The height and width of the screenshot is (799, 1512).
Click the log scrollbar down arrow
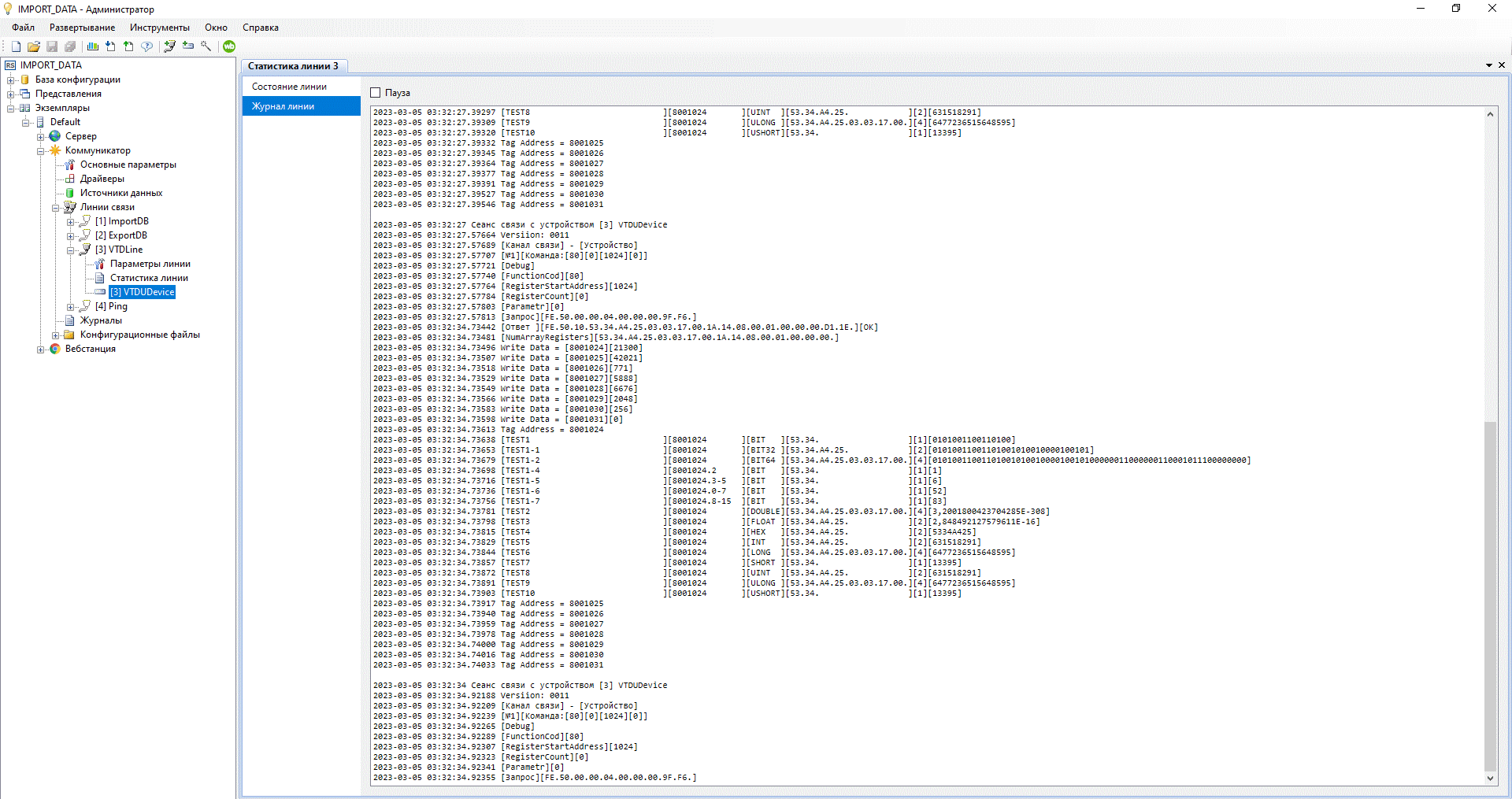tap(1490, 778)
